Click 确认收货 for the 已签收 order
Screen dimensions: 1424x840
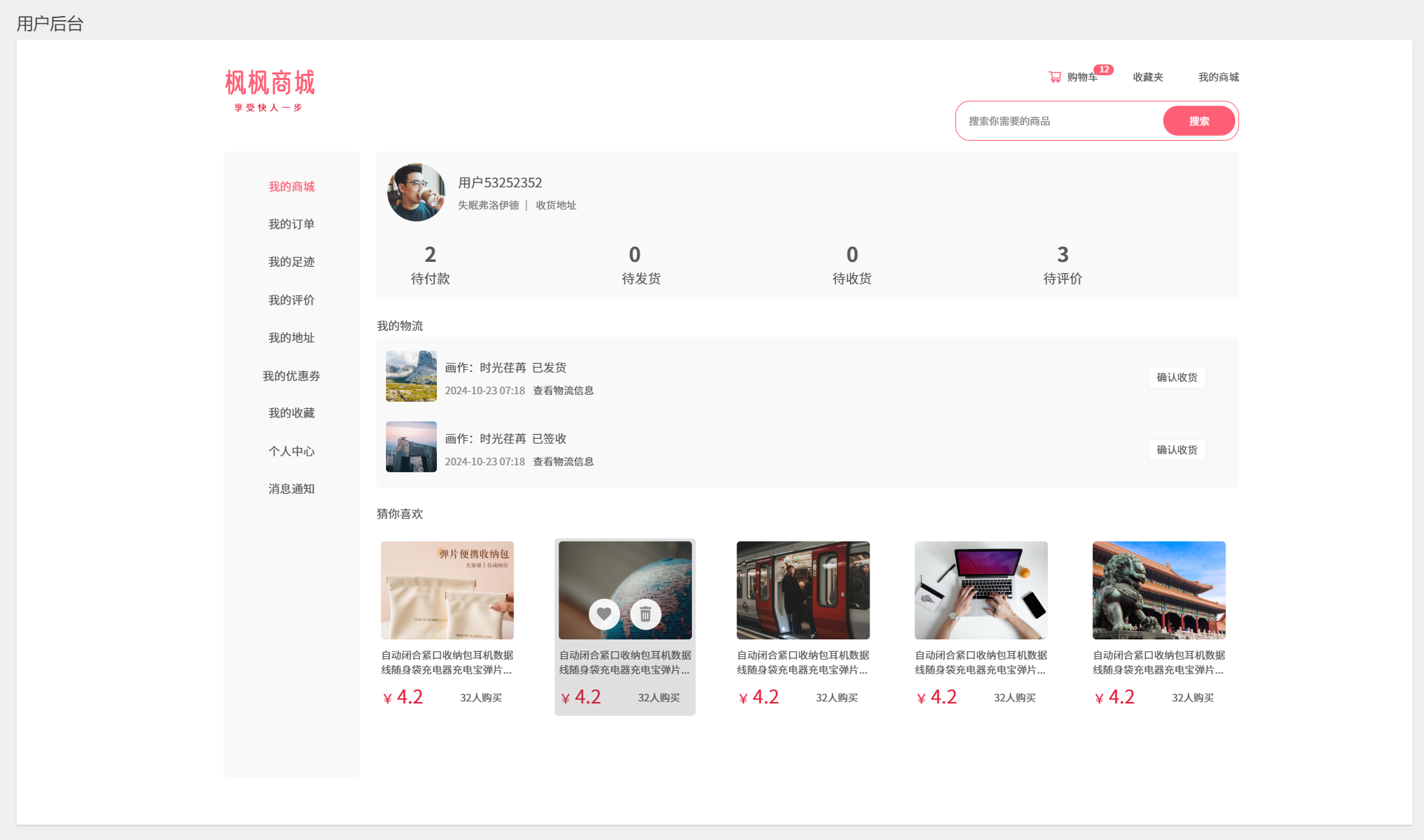click(x=1177, y=450)
